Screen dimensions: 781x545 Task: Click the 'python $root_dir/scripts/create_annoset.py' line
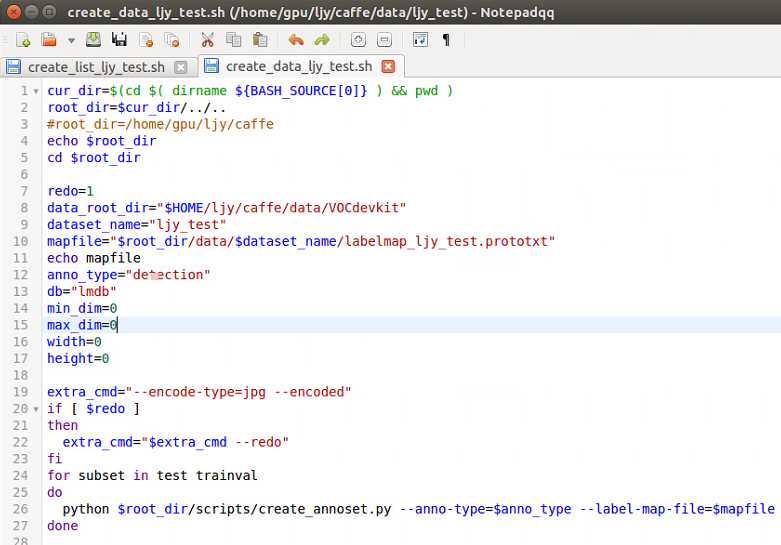(x=418, y=509)
